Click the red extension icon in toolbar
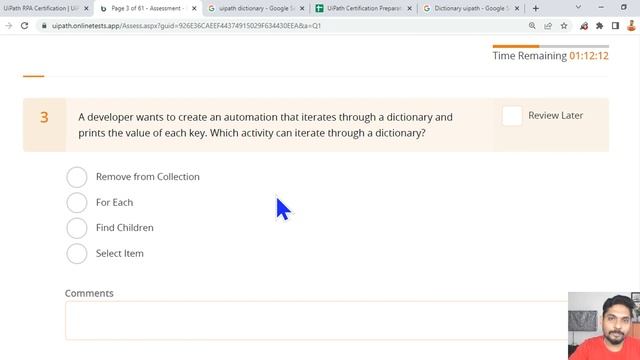The image size is (640, 360). click(x=584, y=26)
